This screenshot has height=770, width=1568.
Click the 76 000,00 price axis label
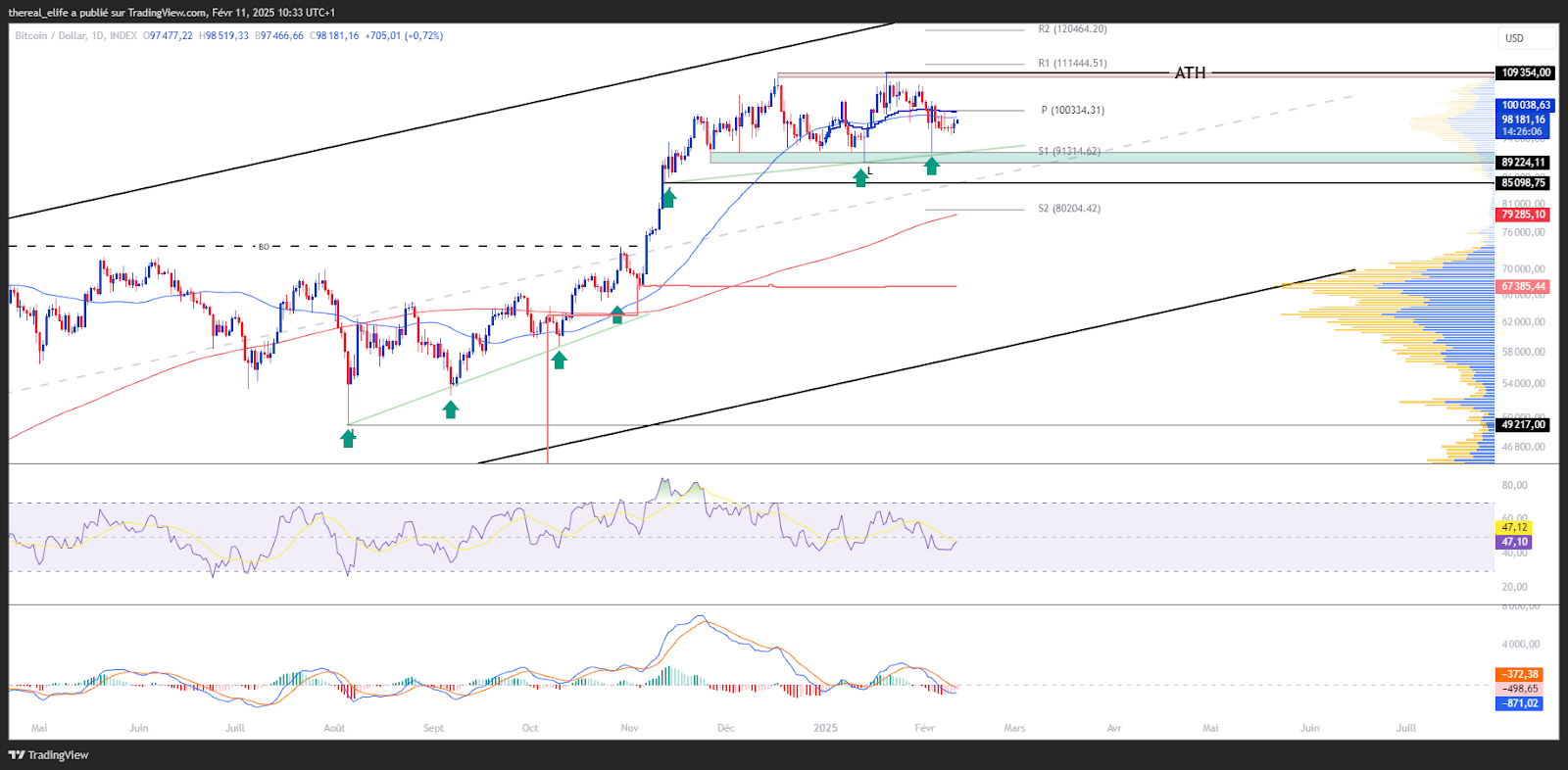pos(1523,232)
